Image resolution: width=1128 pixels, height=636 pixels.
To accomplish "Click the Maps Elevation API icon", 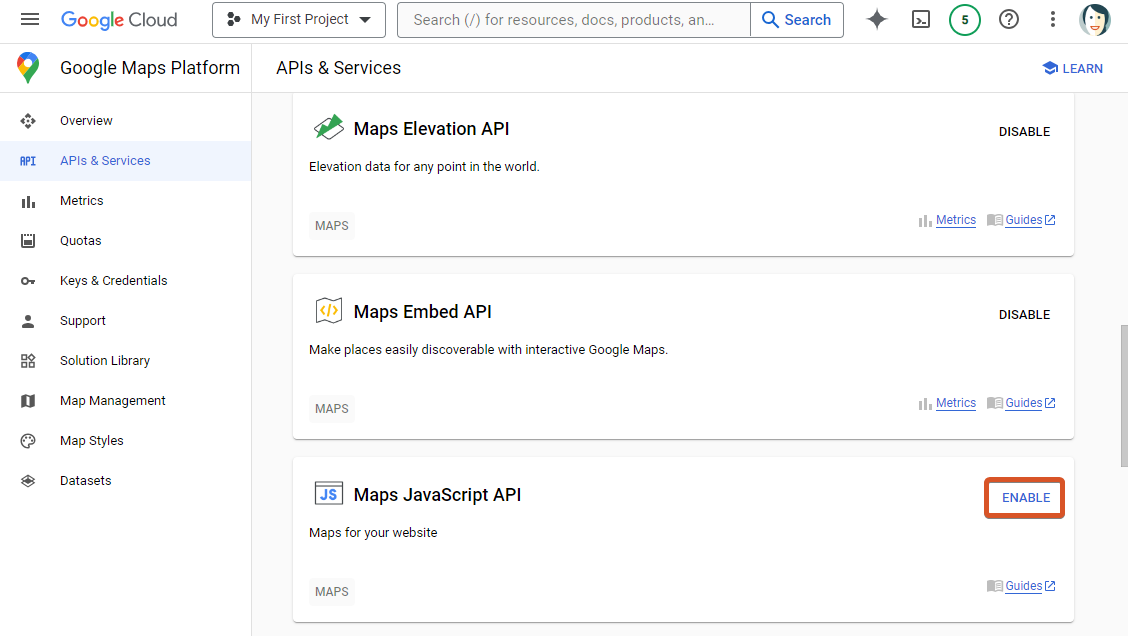I will click(329, 128).
